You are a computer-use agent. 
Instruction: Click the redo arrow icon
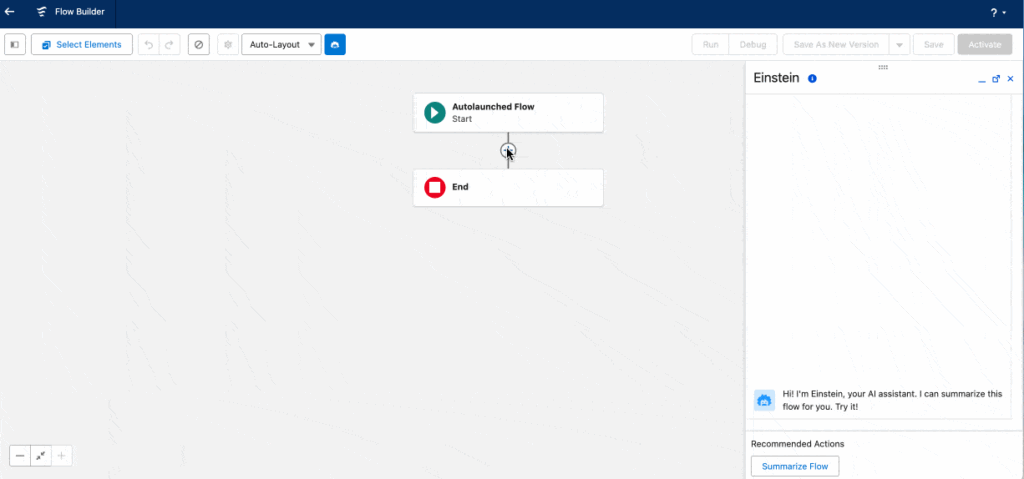pyautogui.click(x=169, y=45)
